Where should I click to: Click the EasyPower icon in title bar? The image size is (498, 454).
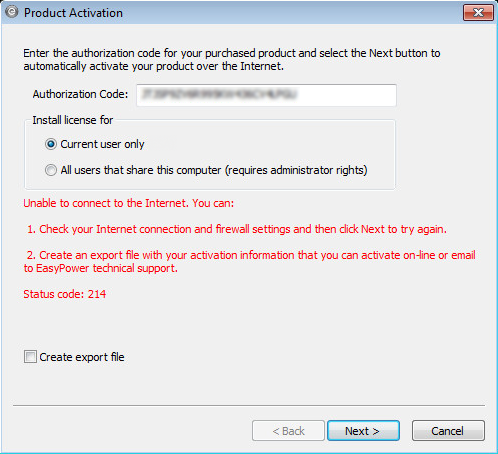(12, 12)
